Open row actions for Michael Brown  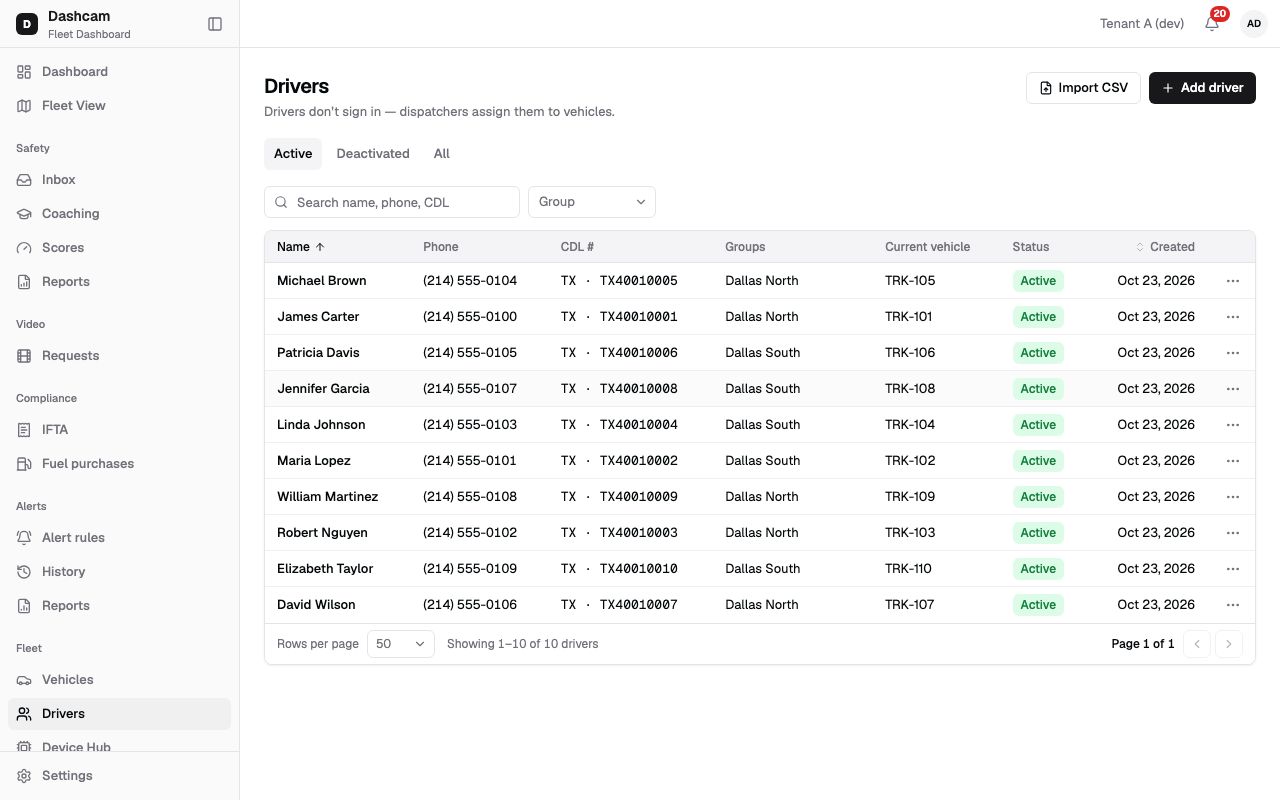[x=1233, y=281]
